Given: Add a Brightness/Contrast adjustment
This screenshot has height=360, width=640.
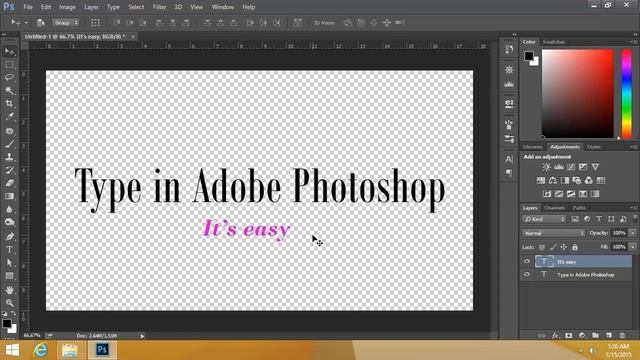Looking at the screenshot, I should tap(546, 167).
